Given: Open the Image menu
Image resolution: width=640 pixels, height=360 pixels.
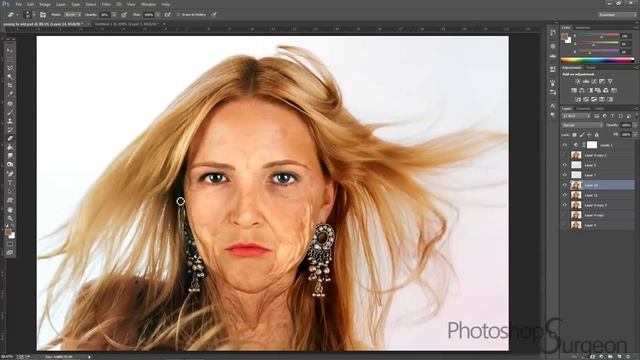Looking at the screenshot, I should [x=44, y=4].
